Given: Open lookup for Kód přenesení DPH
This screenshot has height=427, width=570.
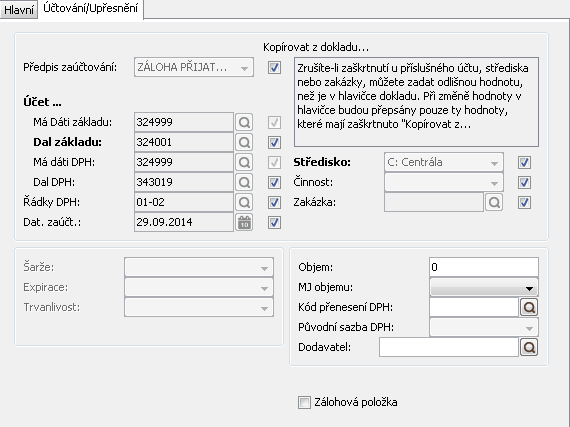Looking at the screenshot, I should [529, 307].
